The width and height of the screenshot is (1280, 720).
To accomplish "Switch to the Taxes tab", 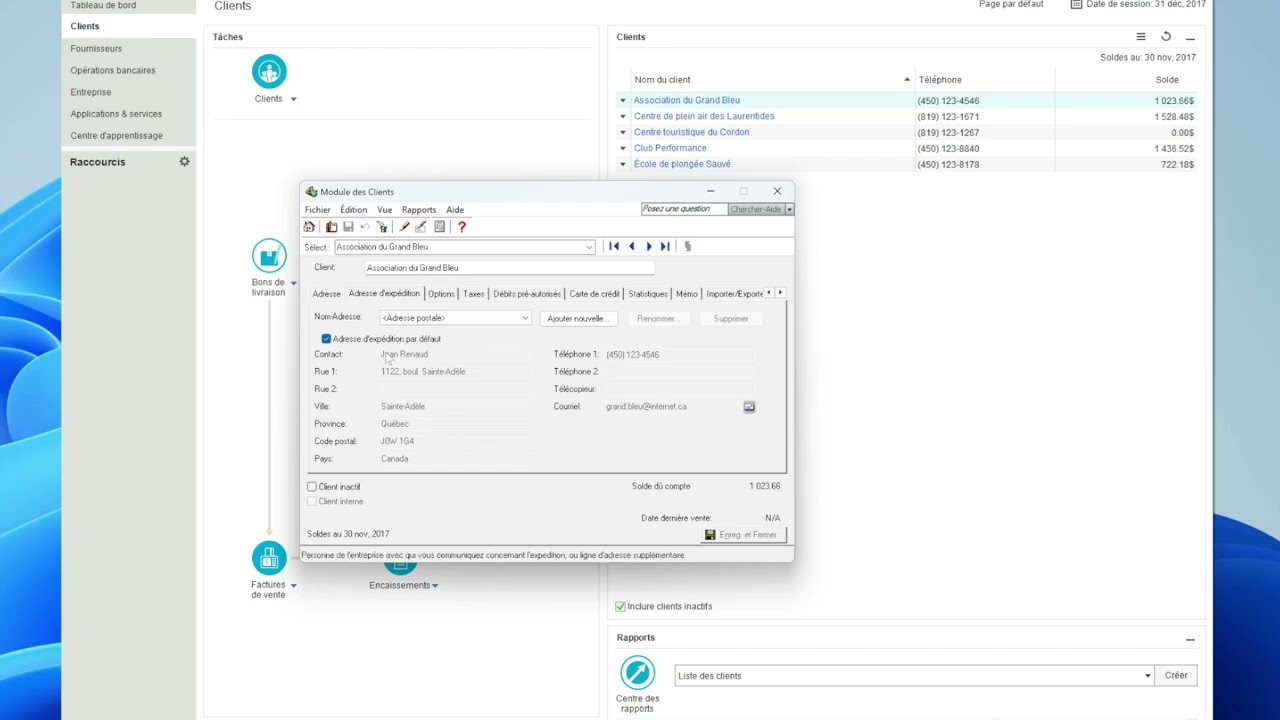I will [474, 294].
